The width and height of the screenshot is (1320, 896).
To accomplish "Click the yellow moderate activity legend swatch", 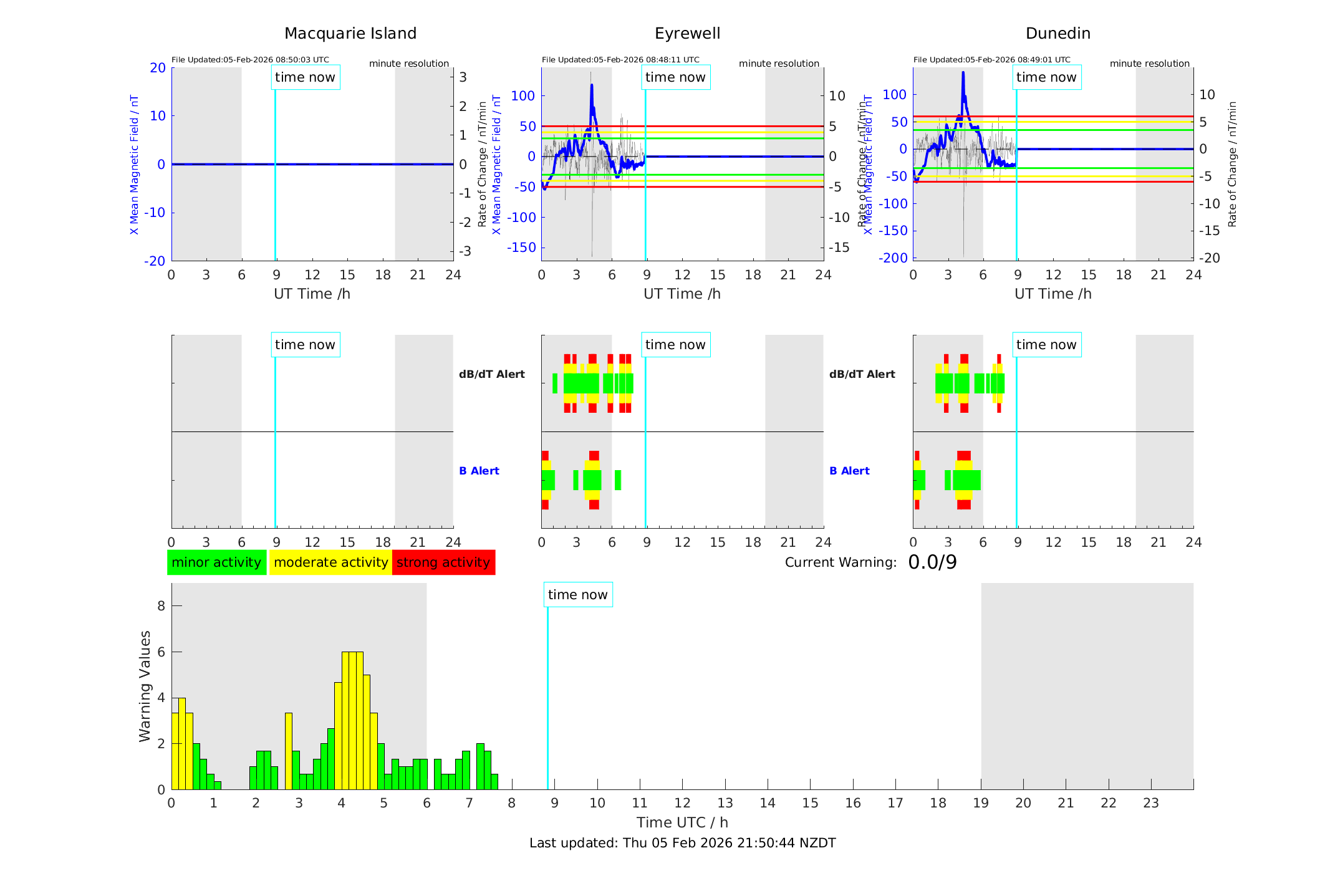I will [330, 562].
